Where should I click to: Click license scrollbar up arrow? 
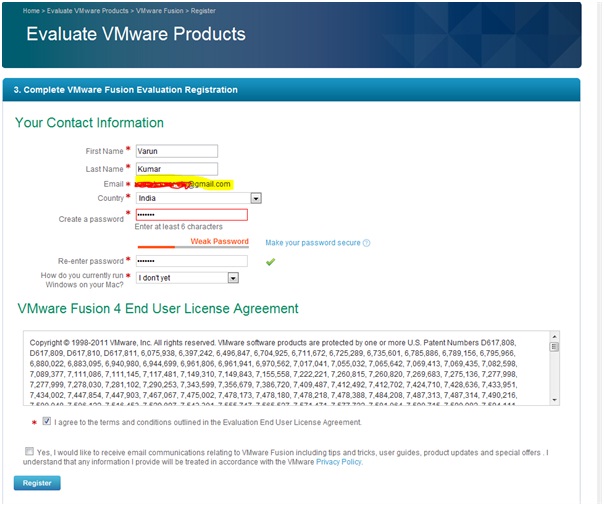point(554,337)
